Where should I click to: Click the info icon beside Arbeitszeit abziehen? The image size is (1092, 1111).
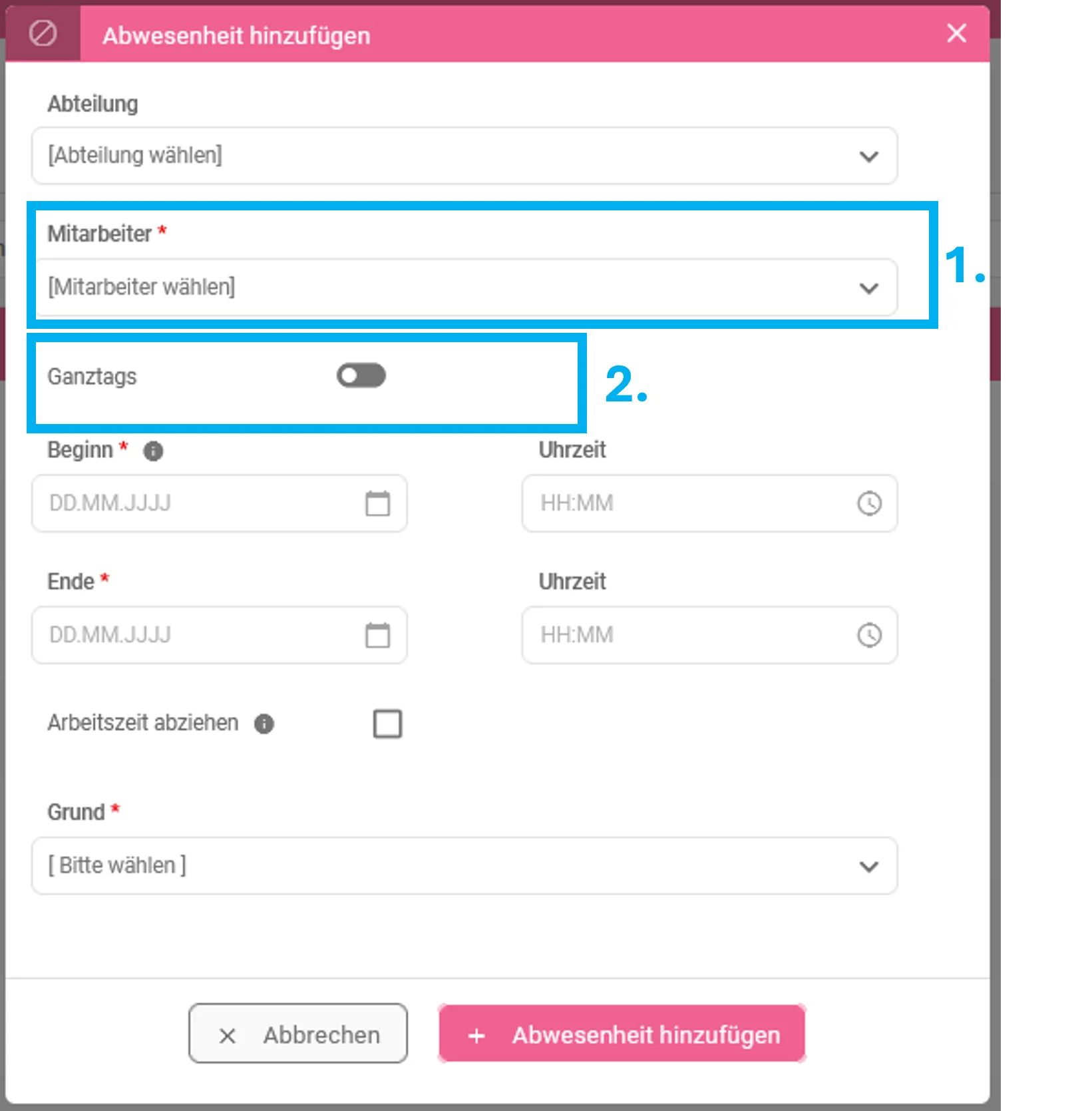(x=264, y=724)
